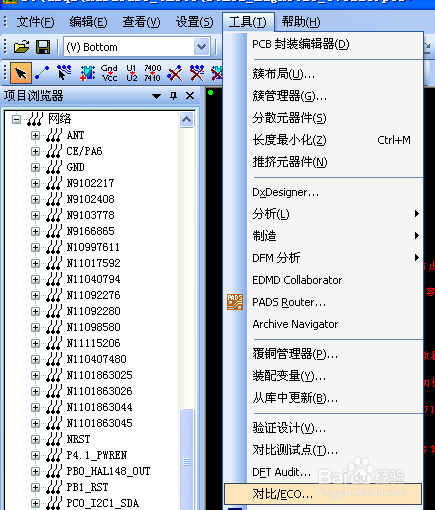Screen dimensions: 435x510
Task: Expand the PB1_RST net node
Action: click(35, 487)
